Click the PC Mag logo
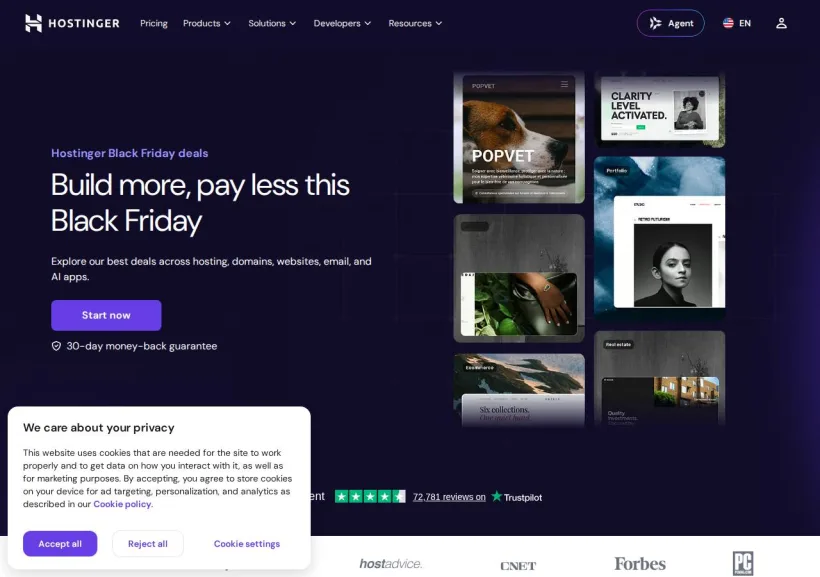This screenshot has width=820, height=577. [743, 563]
